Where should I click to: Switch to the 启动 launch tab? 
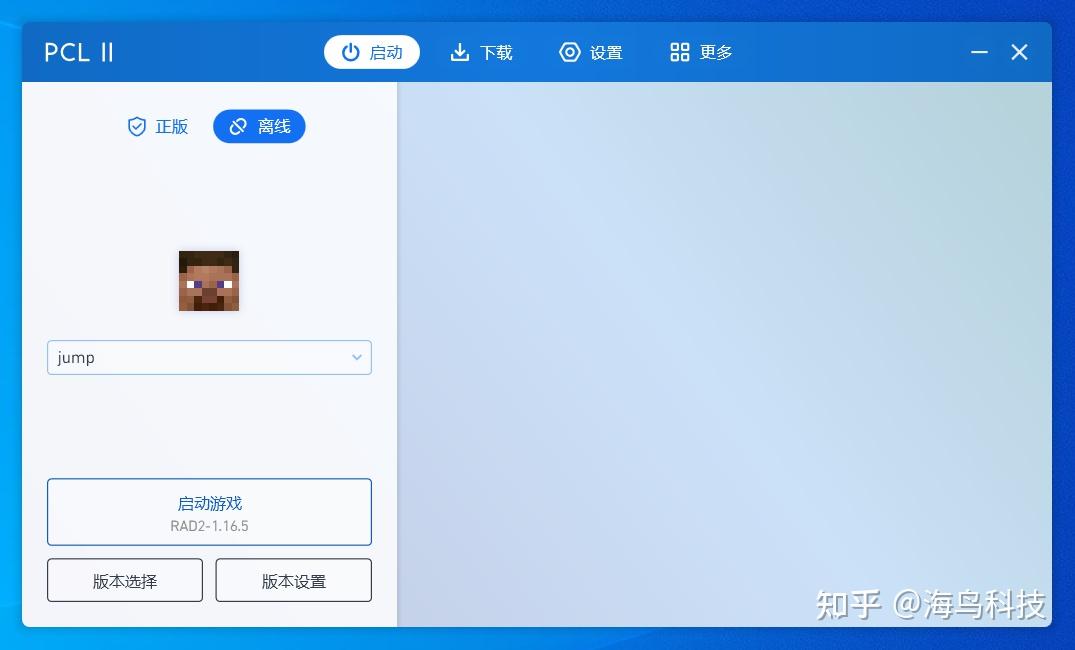372,52
